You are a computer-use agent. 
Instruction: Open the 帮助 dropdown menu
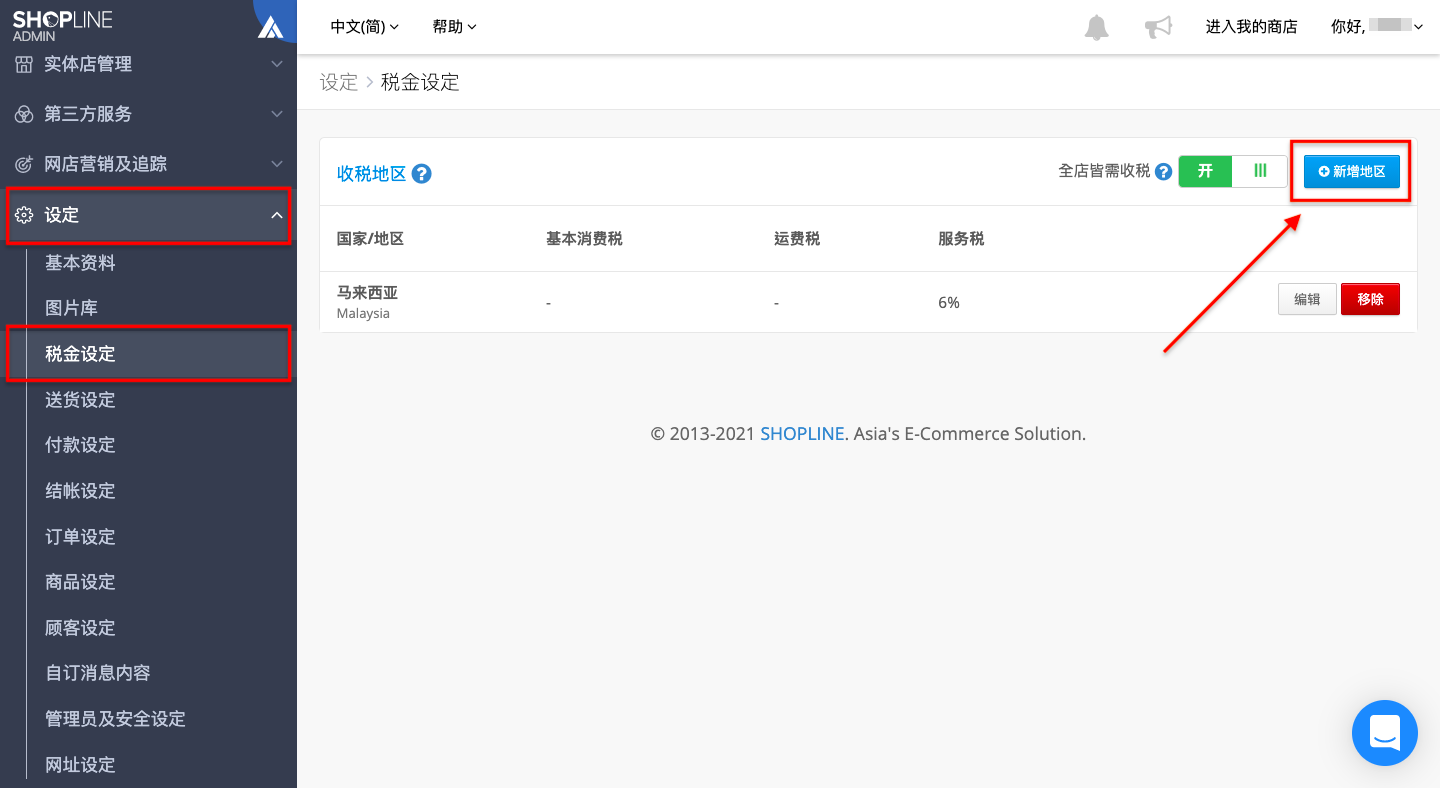(x=454, y=27)
